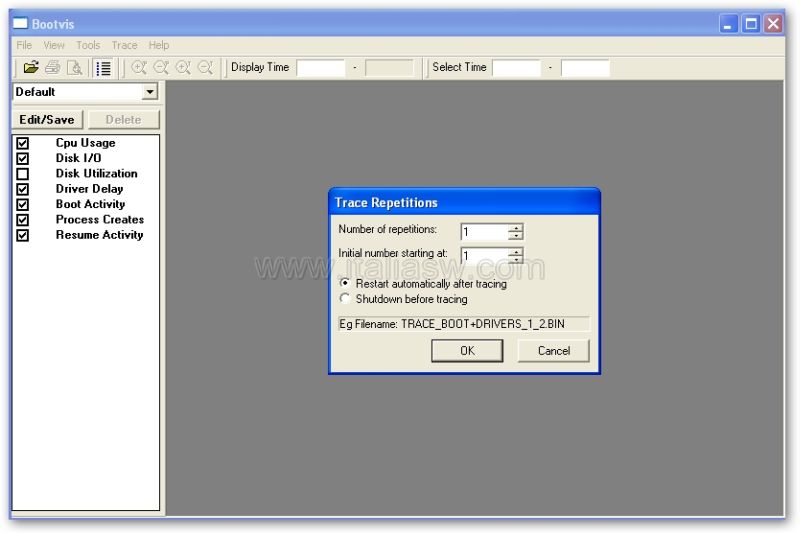This screenshot has height=533, width=800.
Task: Click the second Display Time field
Action: point(389,68)
